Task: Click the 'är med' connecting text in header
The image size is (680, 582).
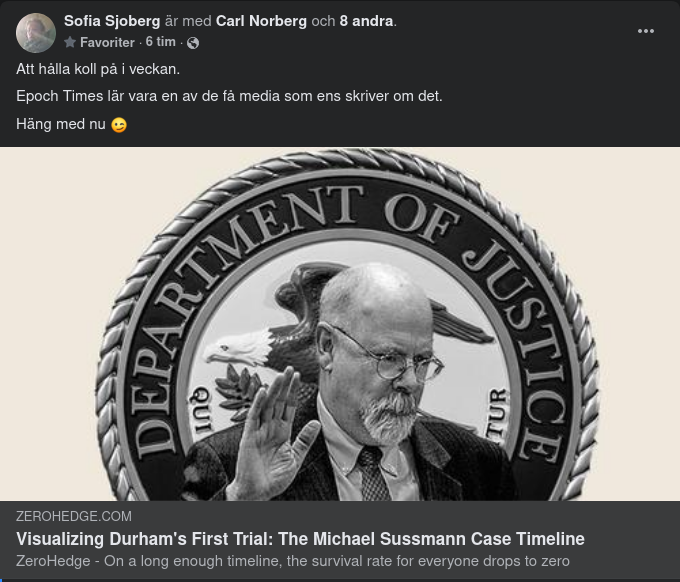Action: tap(188, 21)
